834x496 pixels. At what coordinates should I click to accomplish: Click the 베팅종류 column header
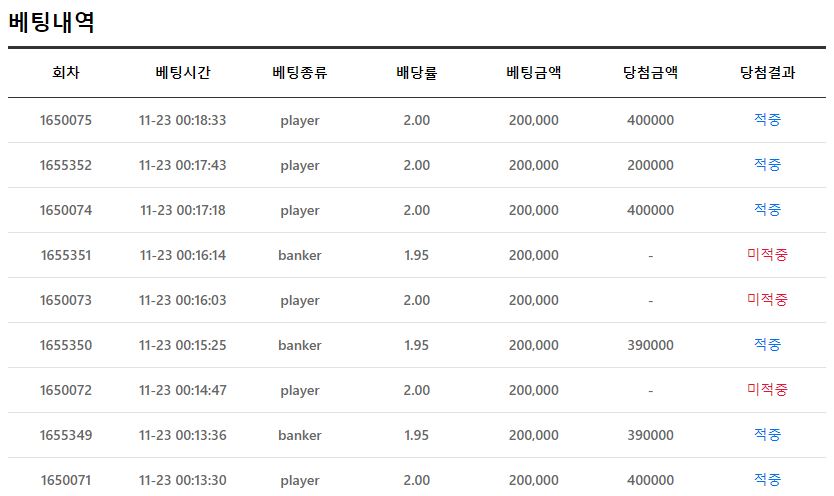click(x=300, y=72)
